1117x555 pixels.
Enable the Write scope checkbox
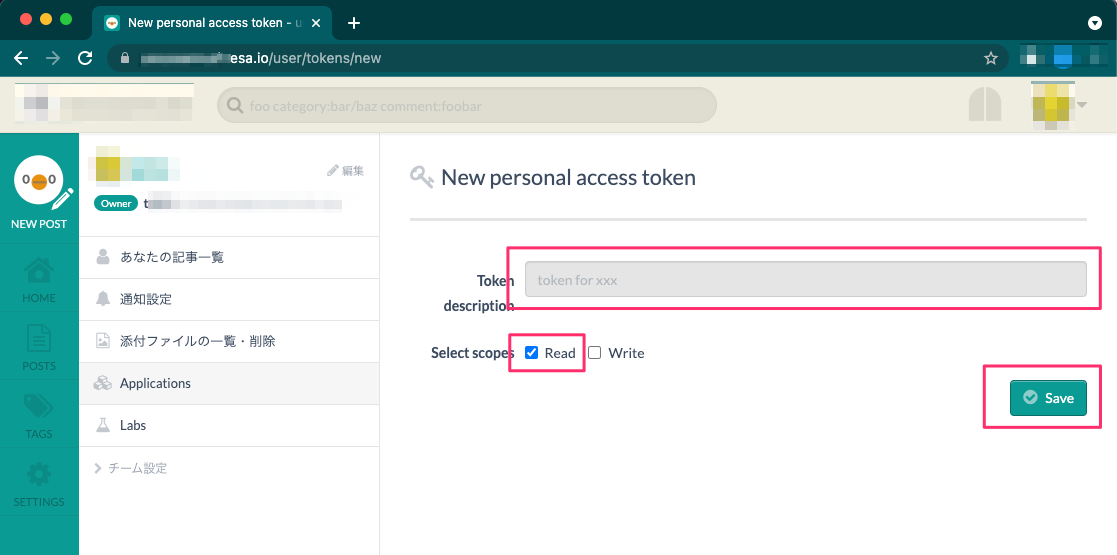tap(595, 353)
